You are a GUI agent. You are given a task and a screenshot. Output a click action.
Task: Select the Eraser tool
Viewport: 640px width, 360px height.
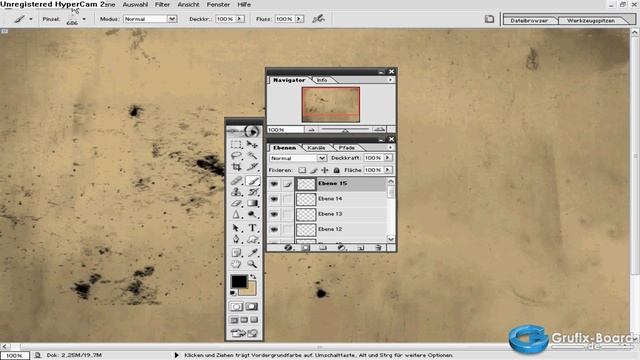(236, 203)
